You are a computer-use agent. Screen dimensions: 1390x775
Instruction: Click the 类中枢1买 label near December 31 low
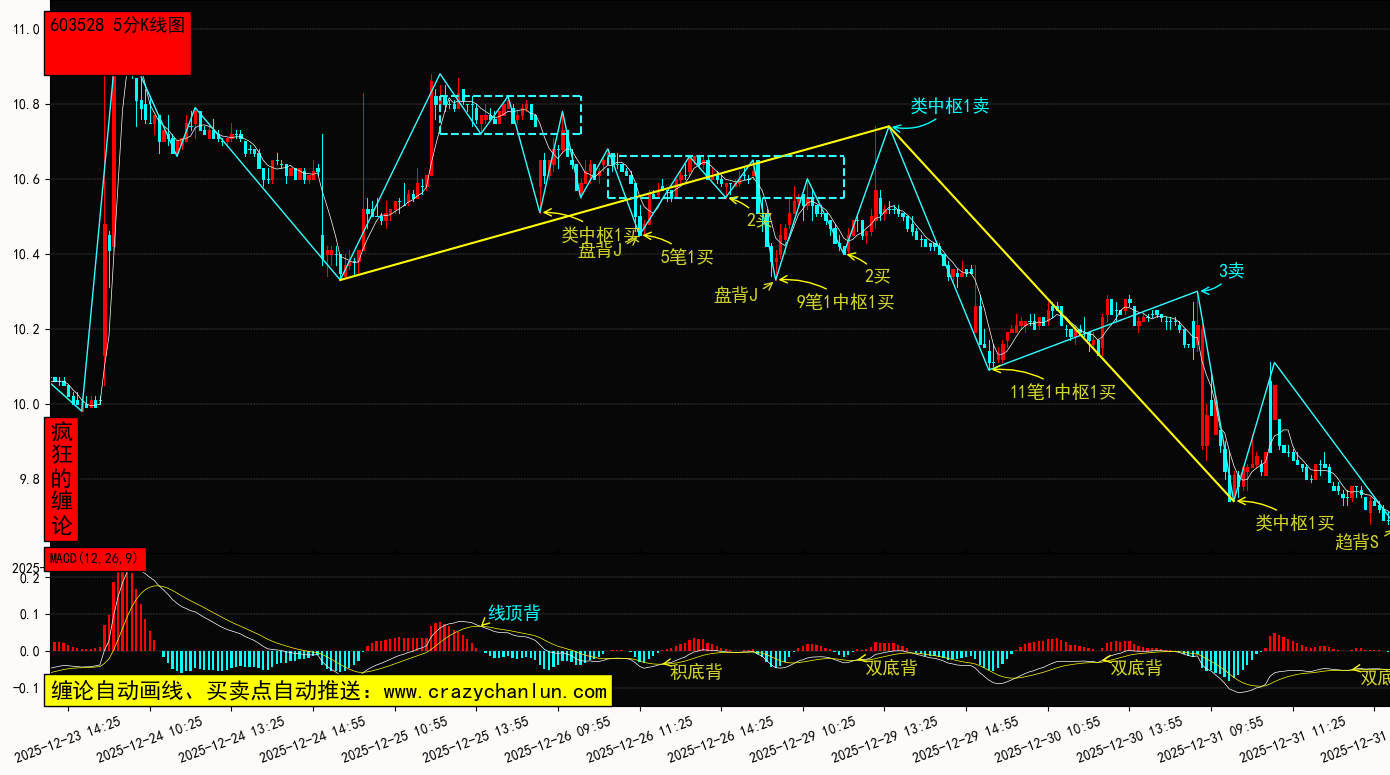coord(1295,522)
